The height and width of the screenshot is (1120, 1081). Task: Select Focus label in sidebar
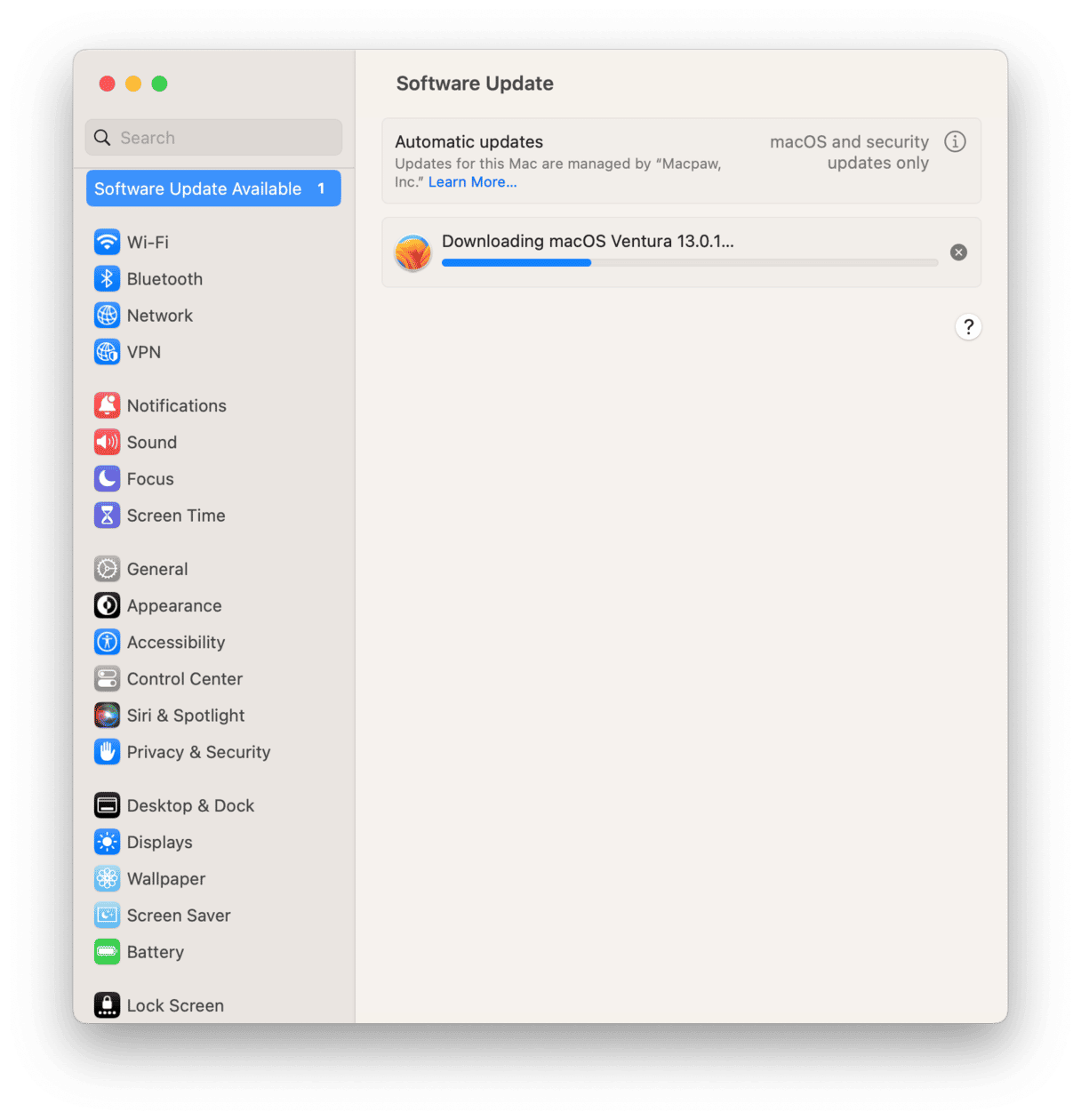pyautogui.click(x=150, y=479)
